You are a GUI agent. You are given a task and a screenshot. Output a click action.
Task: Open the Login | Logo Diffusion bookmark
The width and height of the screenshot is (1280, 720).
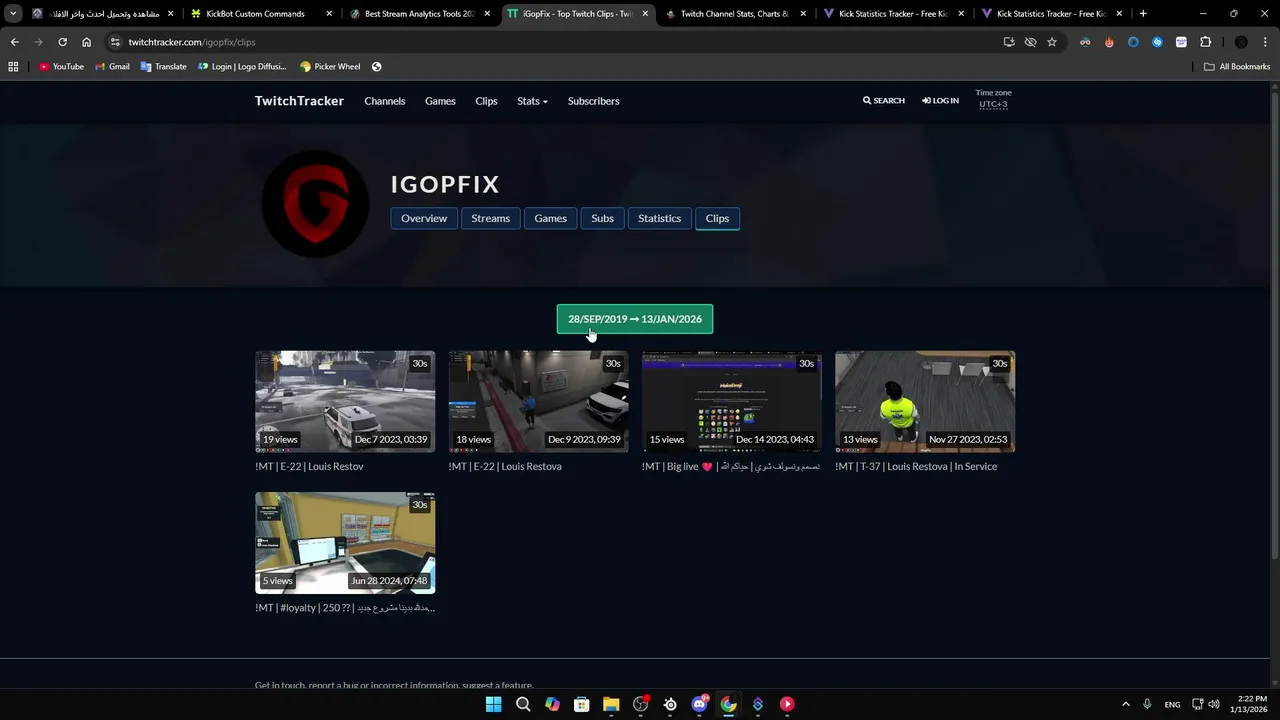tap(242, 67)
